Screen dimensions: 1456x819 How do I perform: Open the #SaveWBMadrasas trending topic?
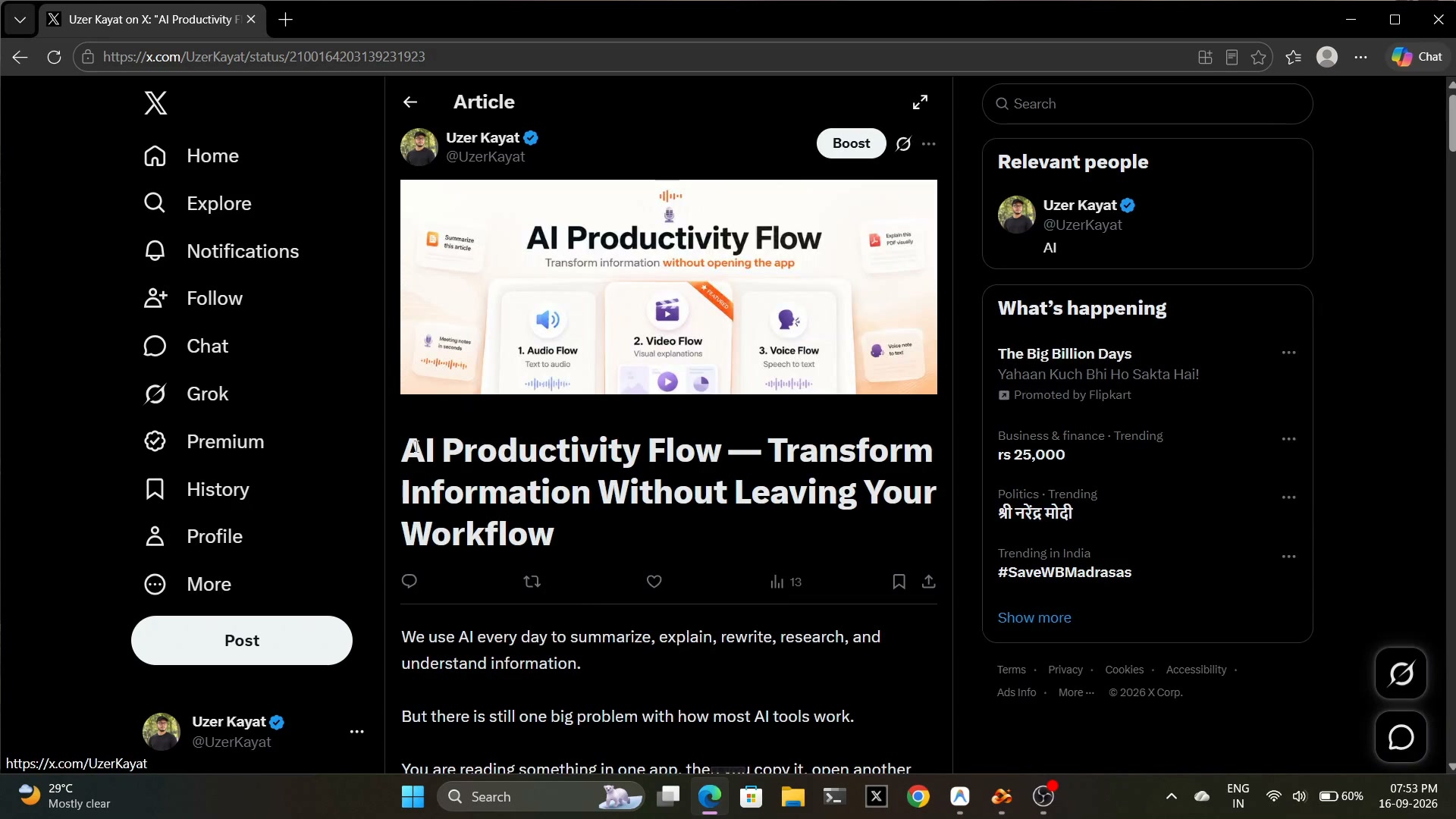1064,572
